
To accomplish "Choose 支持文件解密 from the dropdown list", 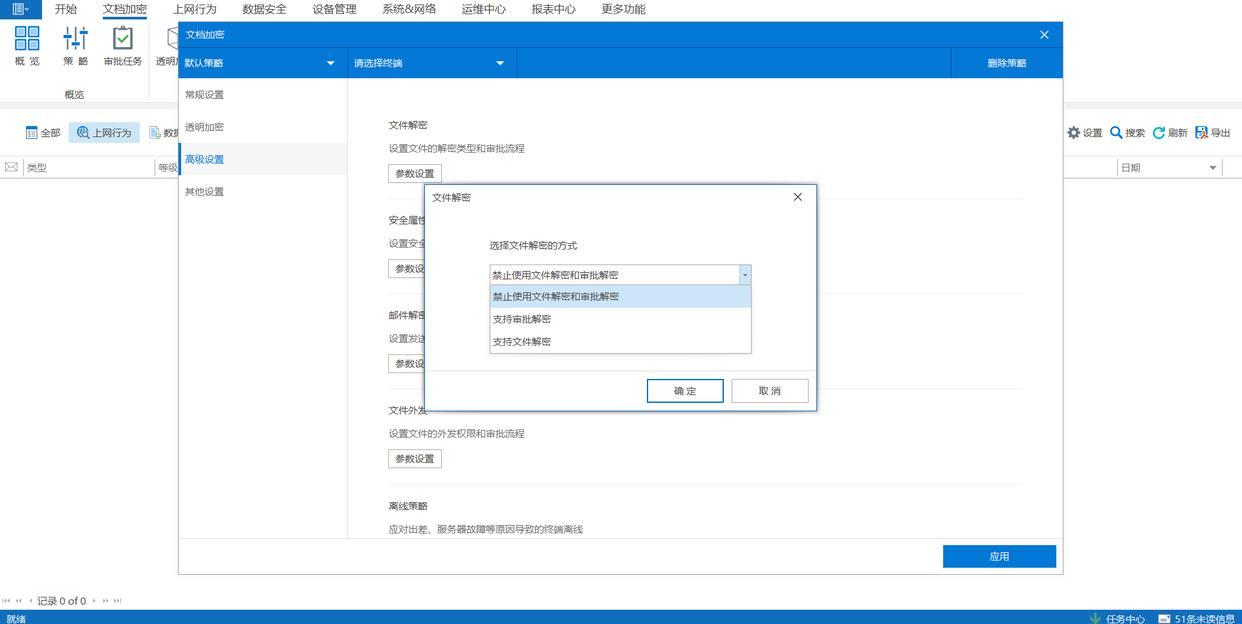I will (522, 342).
